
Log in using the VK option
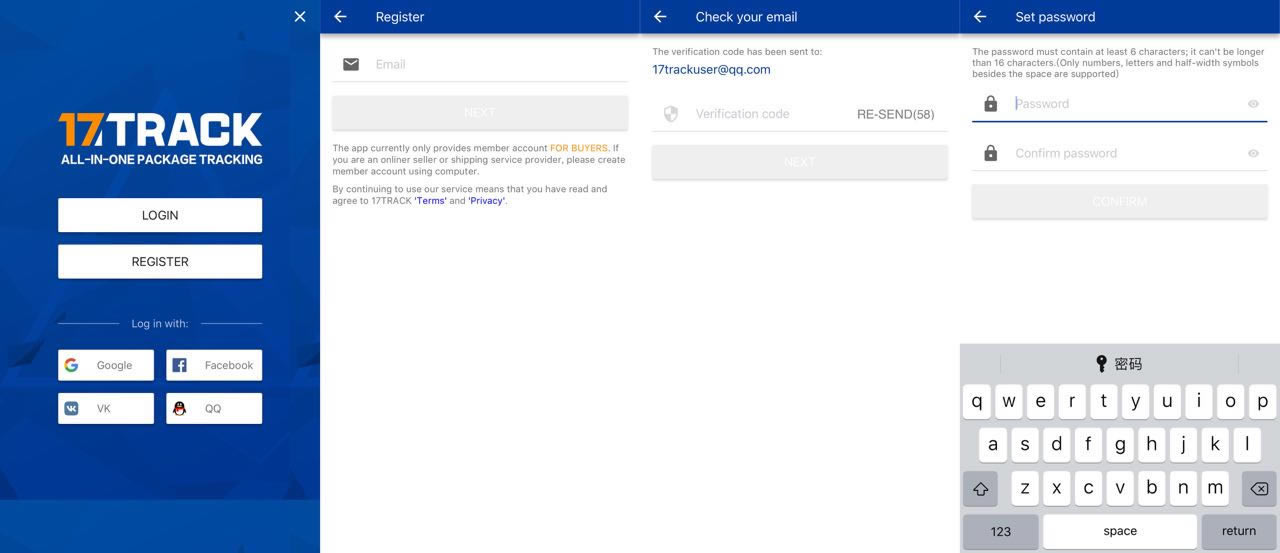pyautogui.click(x=106, y=408)
